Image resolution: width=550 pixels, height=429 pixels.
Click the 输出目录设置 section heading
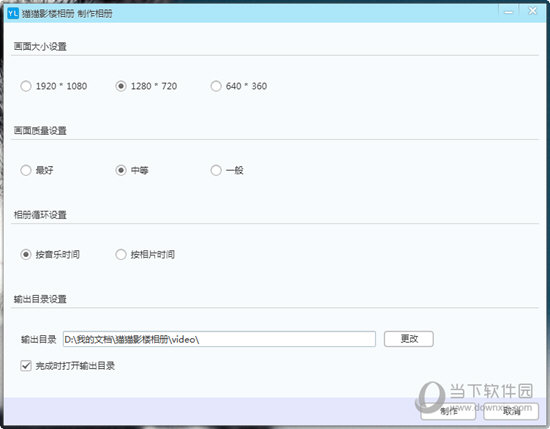tap(40, 299)
